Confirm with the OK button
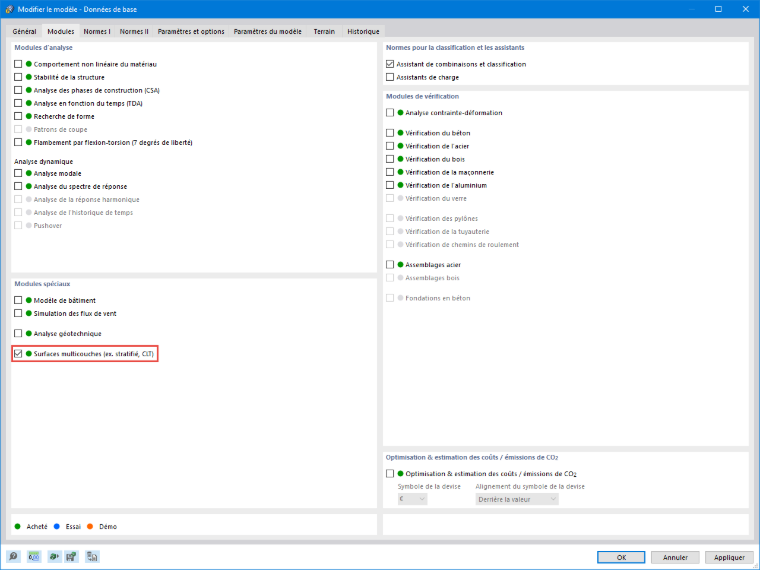This screenshot has width=760, height=570. (621, 557)
